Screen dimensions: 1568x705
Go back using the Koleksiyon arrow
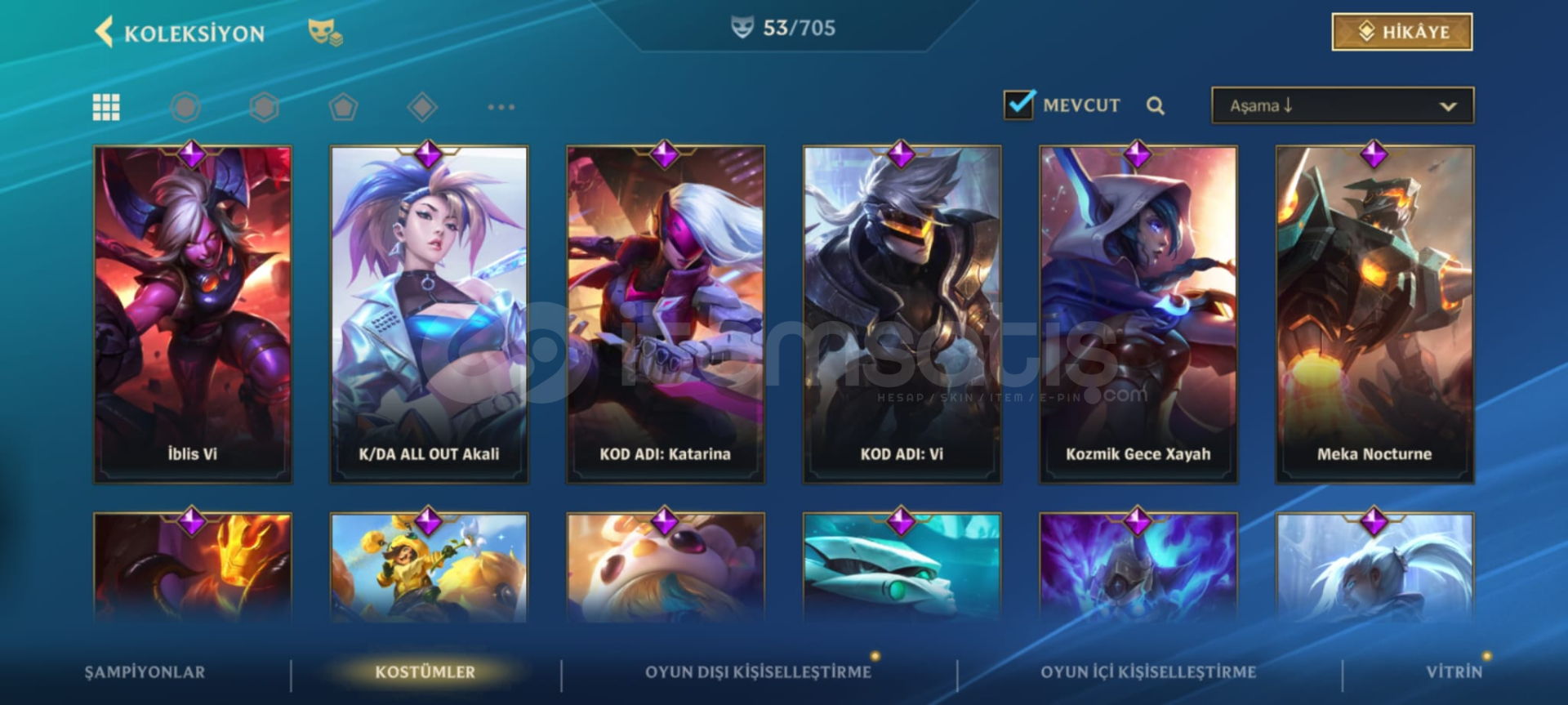(104, 33)
